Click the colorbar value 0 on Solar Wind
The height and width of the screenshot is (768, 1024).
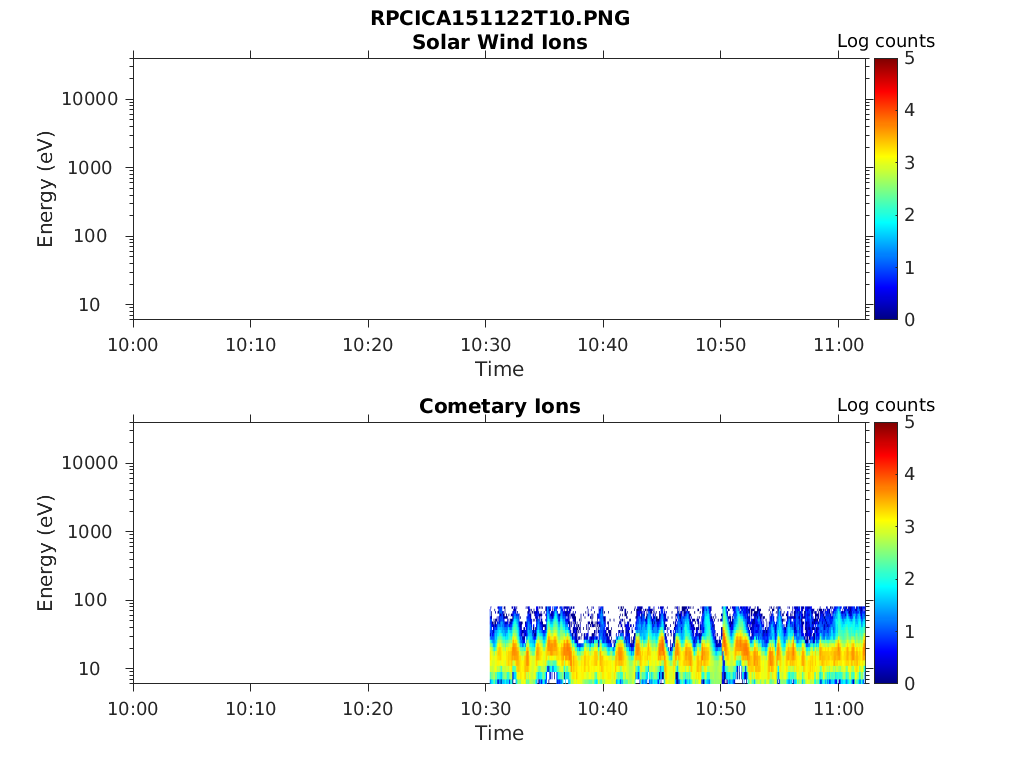click(909, 320)
